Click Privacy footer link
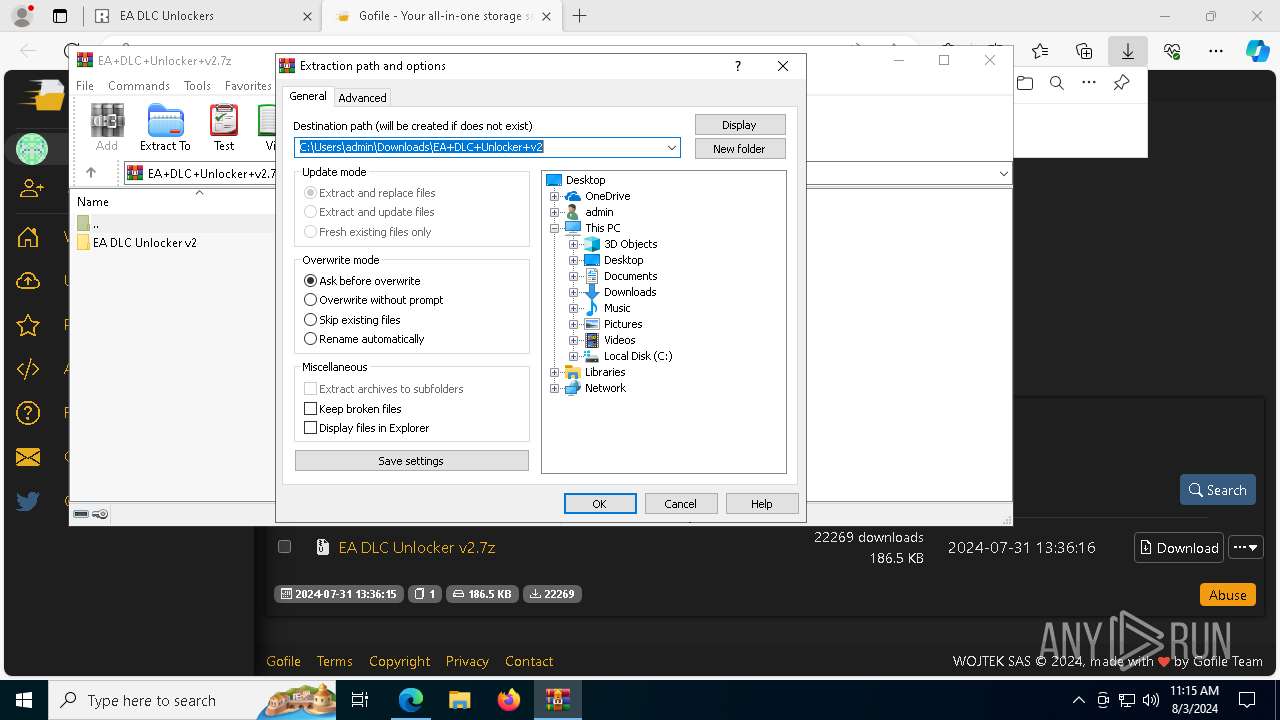 (467, 661)
